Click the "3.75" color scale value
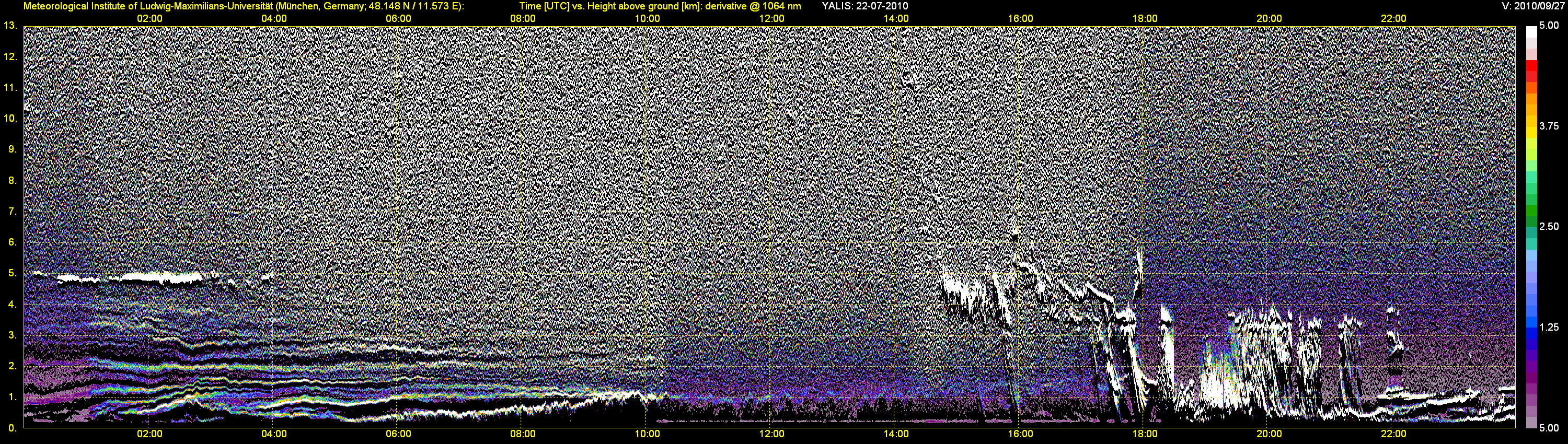The height and width of the screenshot is (444, 1568). (x=1549, y=126)
